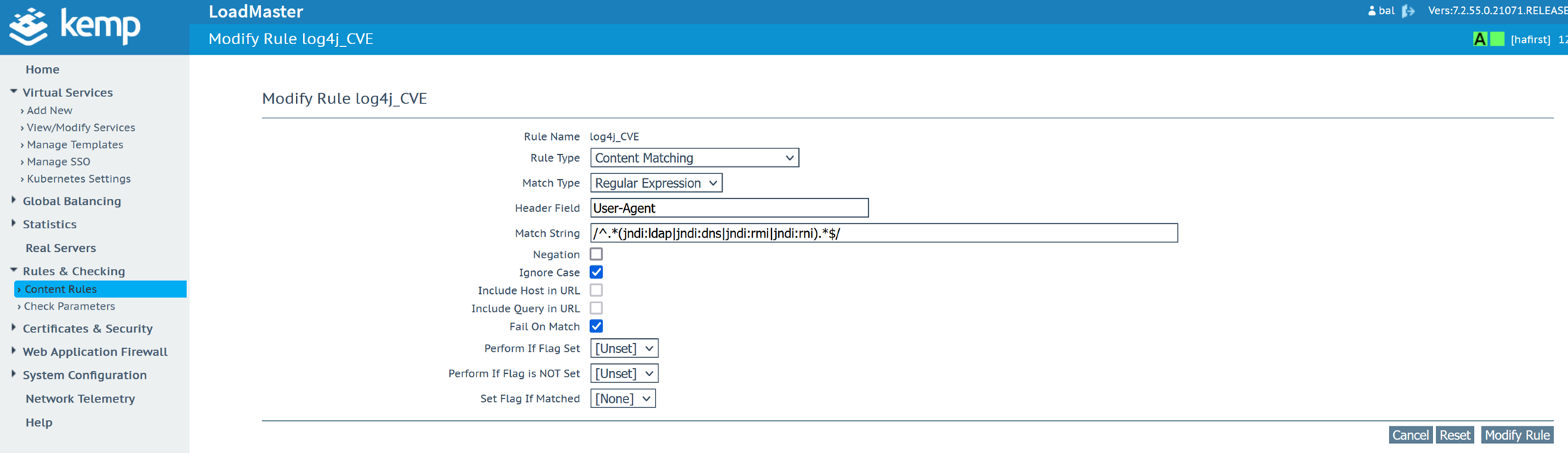
Task: Open Network Telemetry page
Action: (x=80, y=398)
